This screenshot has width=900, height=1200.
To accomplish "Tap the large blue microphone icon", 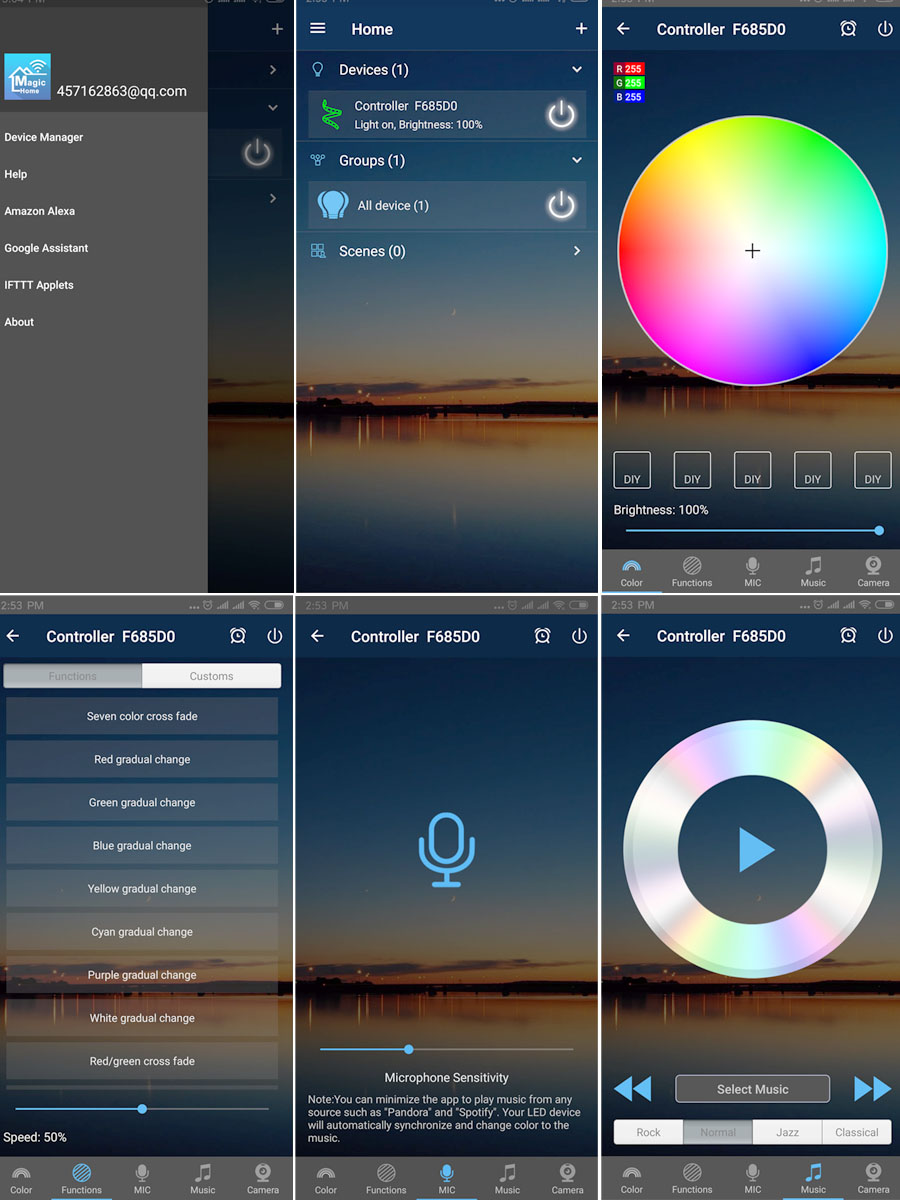I will [x=446, y=850].
